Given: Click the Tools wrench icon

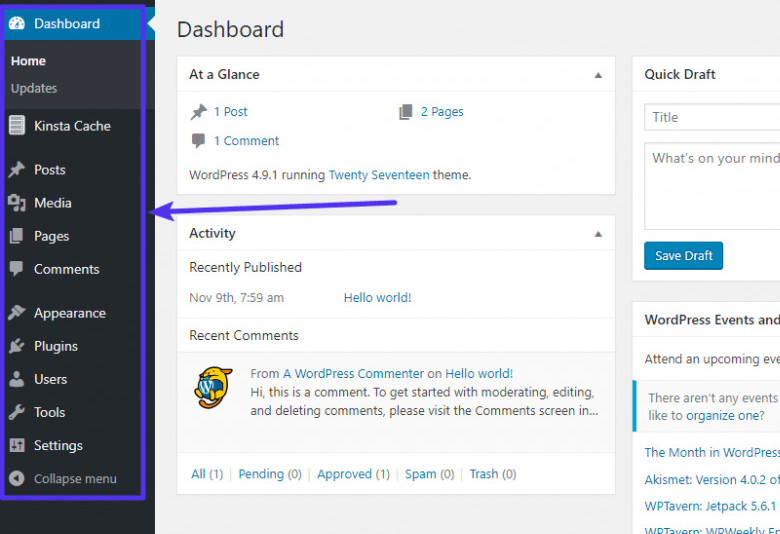Looking at the screenshot, I should 16,412.
